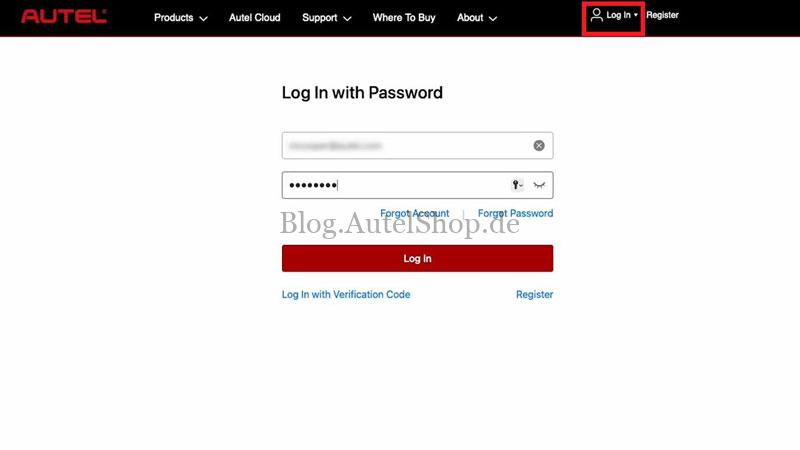Expand the Products dropdown chevron

coord(204,18)
